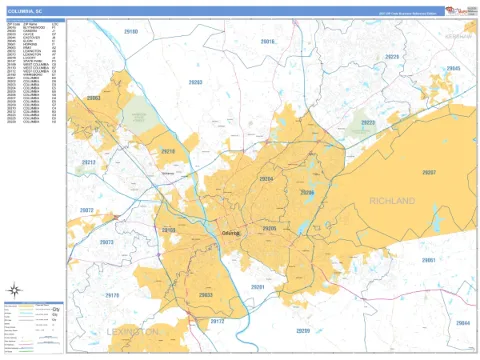Select ZIP label 29212

pyautogui.click(x=89, y=162)
